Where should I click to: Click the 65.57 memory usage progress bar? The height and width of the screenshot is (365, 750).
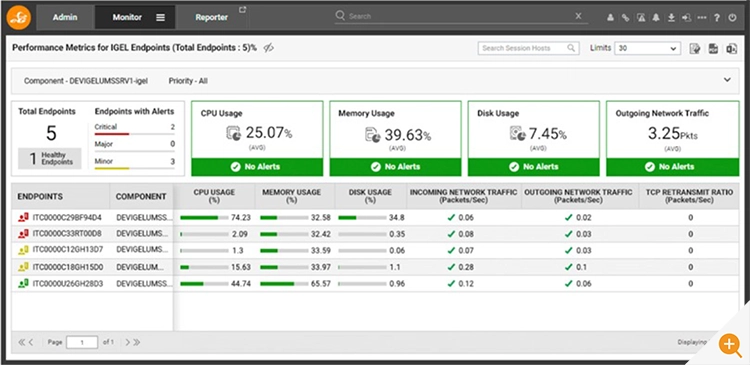(x=284, y=284)
